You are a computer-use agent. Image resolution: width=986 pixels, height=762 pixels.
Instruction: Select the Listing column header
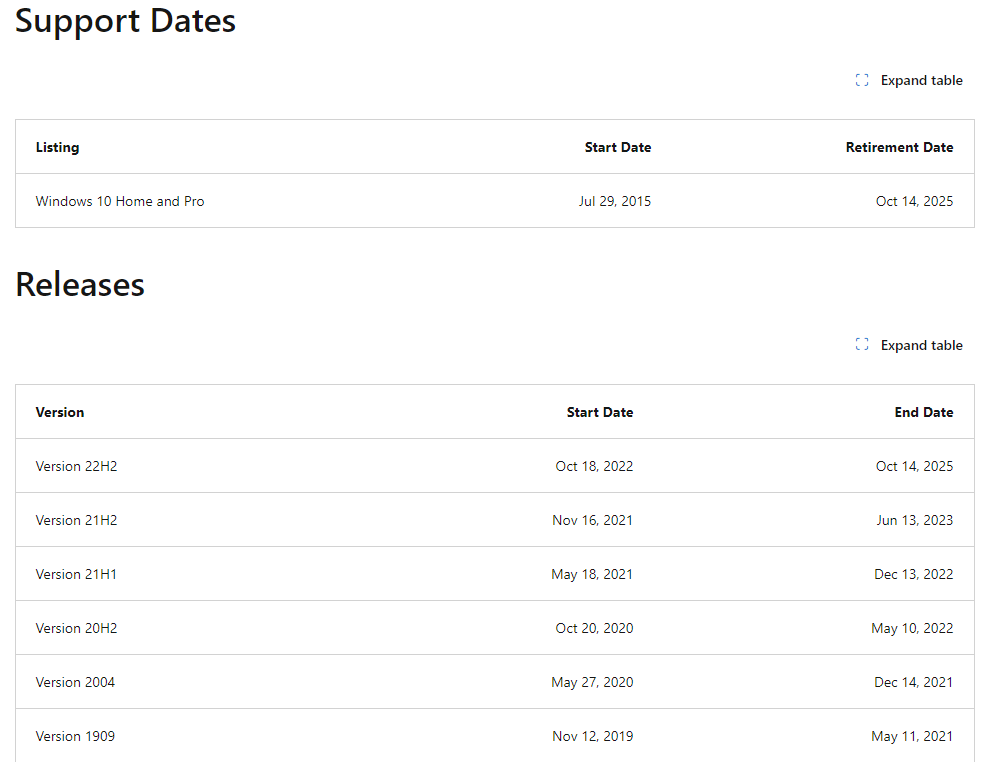[57, 147]
